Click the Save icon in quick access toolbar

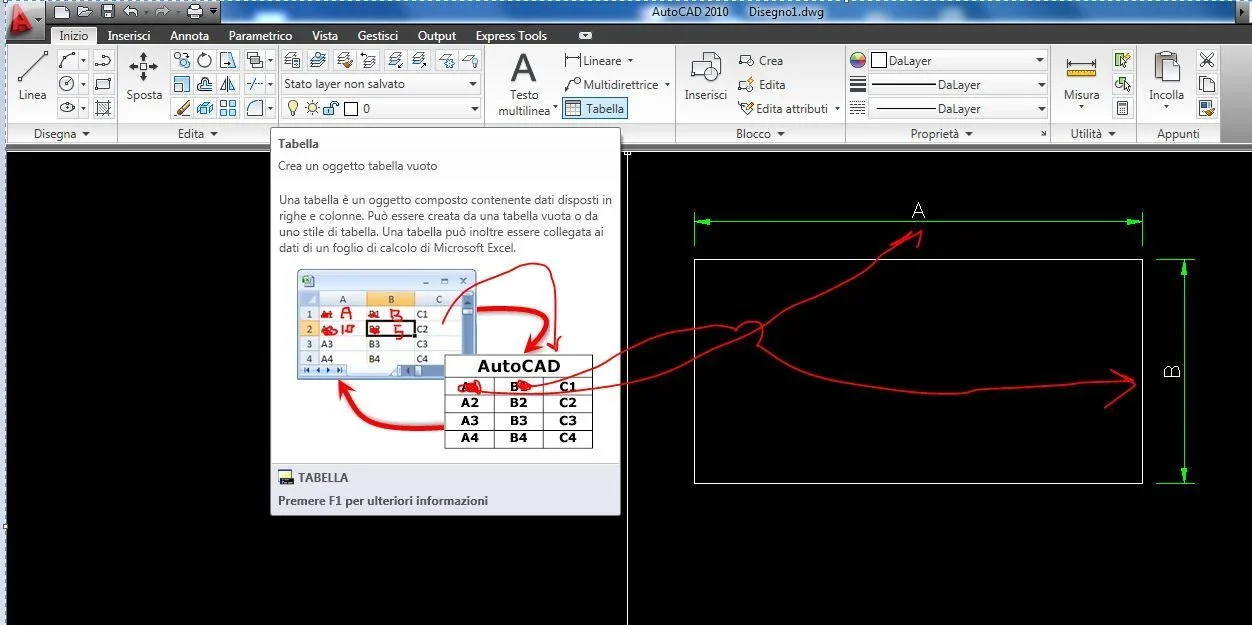[107, 12]
